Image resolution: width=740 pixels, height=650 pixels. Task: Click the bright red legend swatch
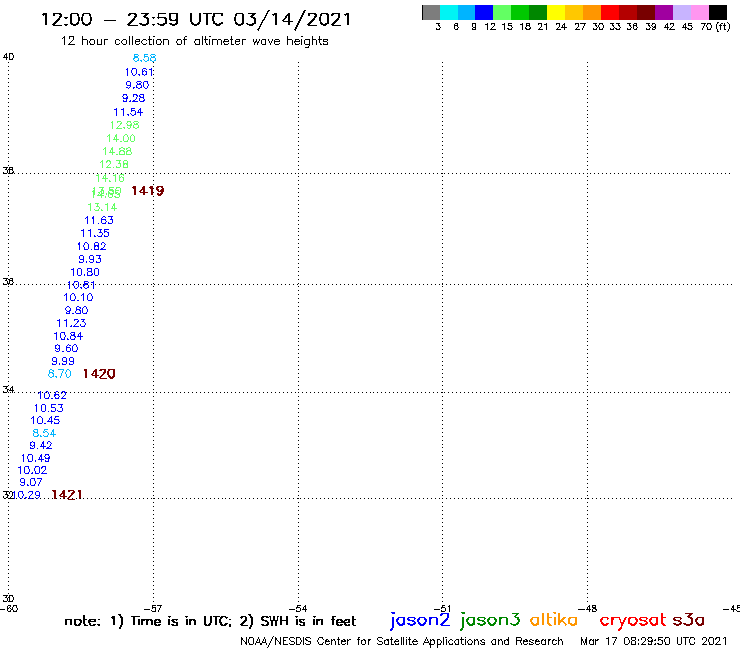pyautogui.click(x=610, y=12)
